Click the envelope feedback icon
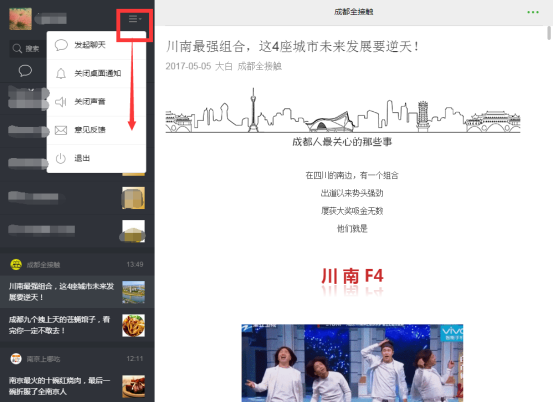Screen dimensions: 553x402 pos(61,130)
